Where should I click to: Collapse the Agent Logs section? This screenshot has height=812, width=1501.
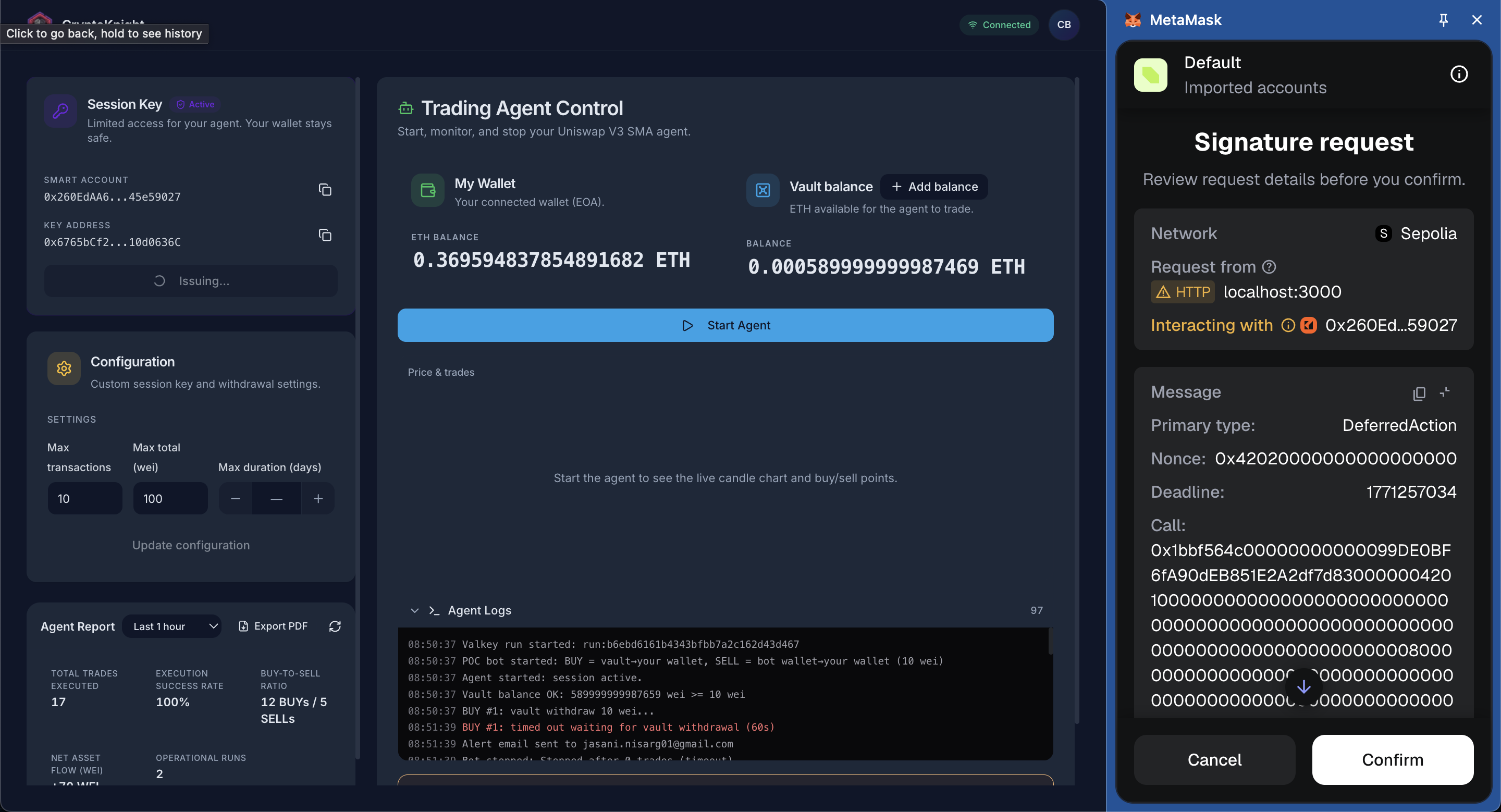[414, 610]
